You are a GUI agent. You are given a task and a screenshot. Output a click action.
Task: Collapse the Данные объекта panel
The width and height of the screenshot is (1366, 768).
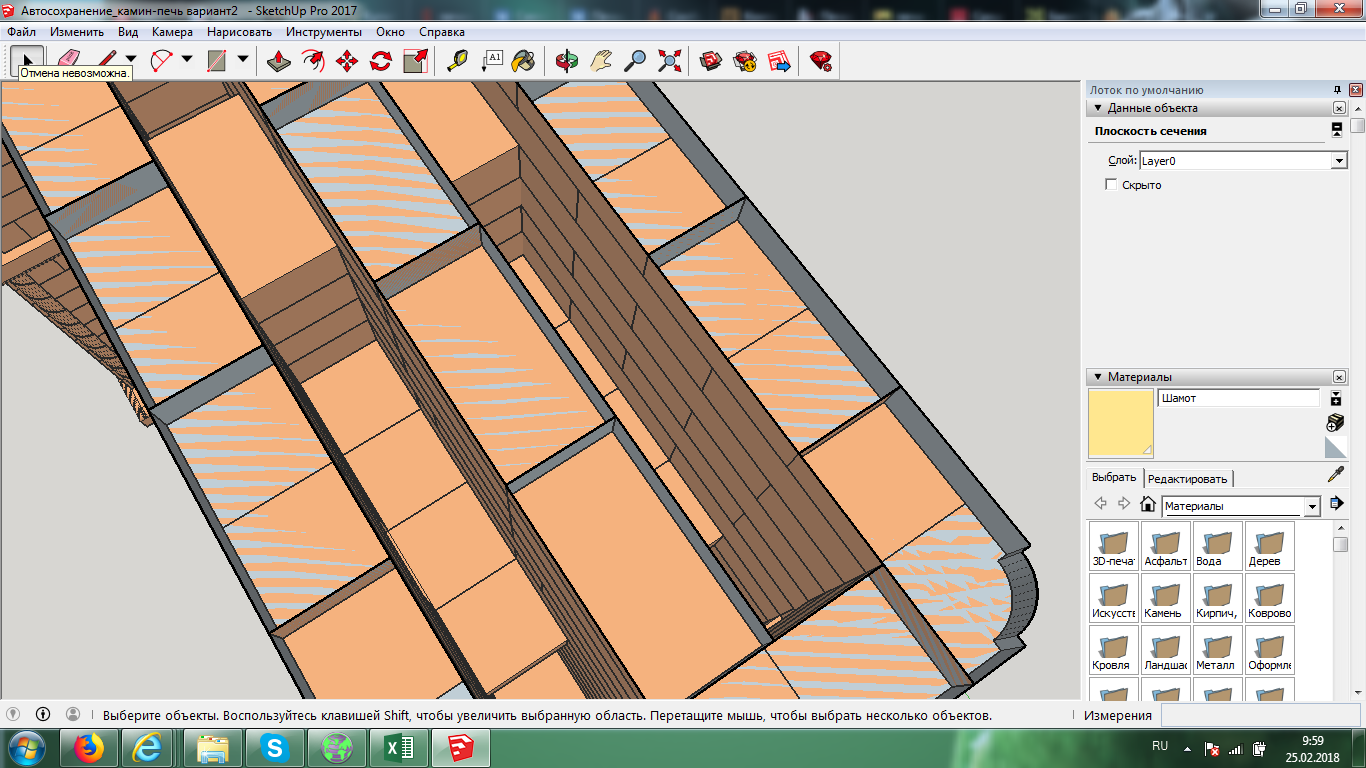point(1098,108)
